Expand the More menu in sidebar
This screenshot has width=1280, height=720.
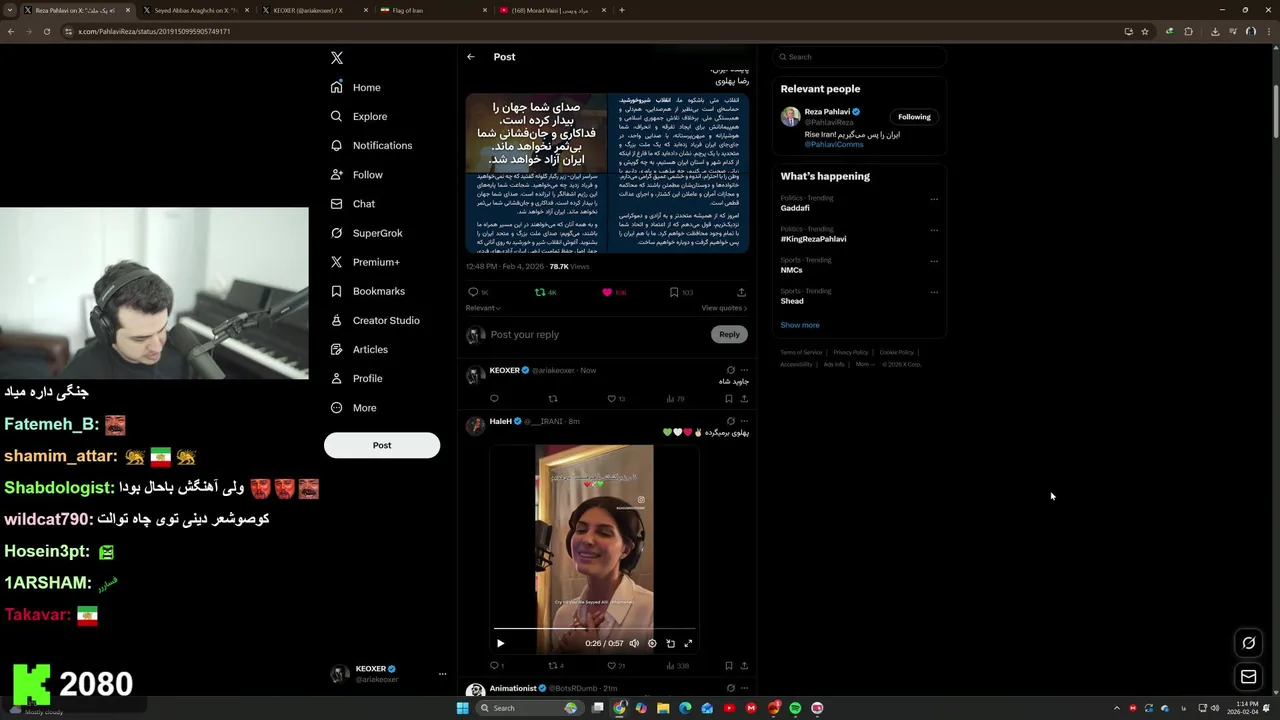tap(353, 407)
